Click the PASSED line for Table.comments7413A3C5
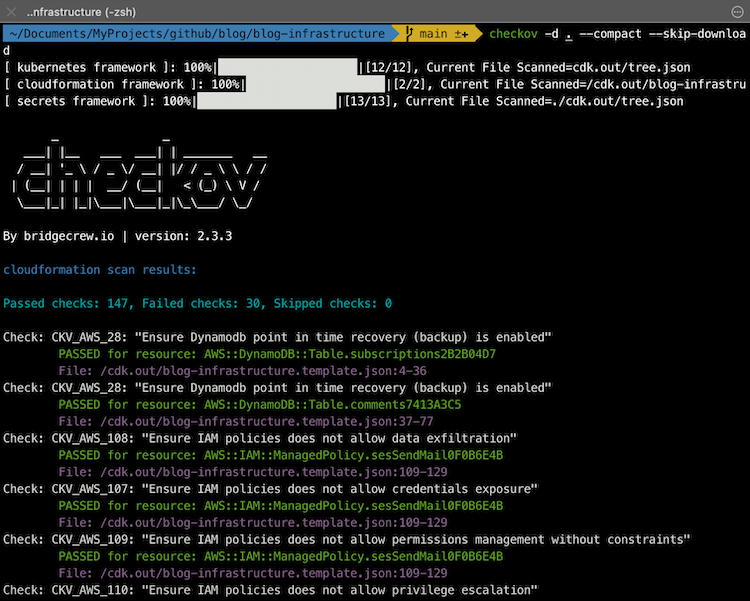 point(260,405)
